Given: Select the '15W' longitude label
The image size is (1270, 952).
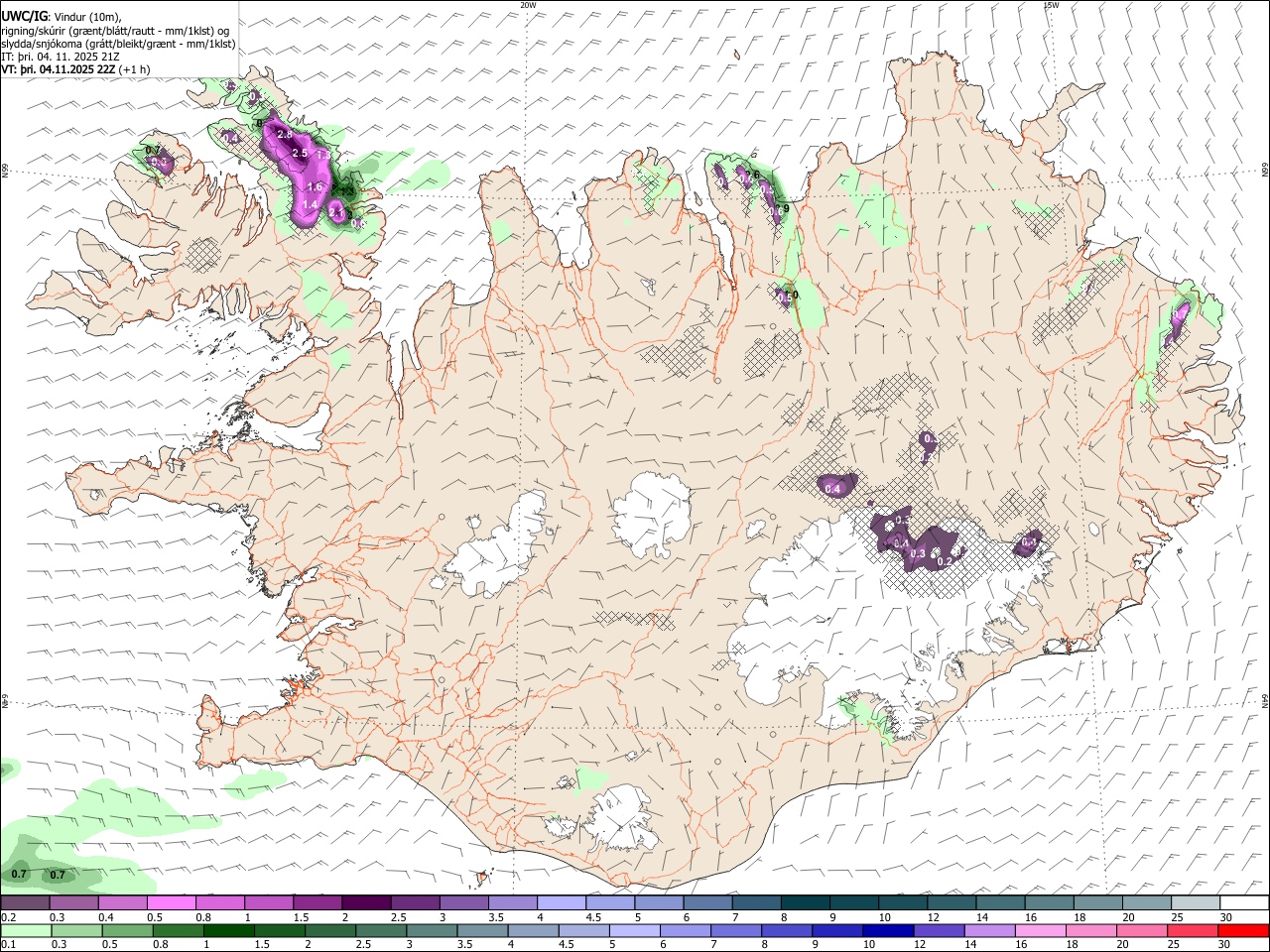Looking at the screenshot, I should (1051, 5).
